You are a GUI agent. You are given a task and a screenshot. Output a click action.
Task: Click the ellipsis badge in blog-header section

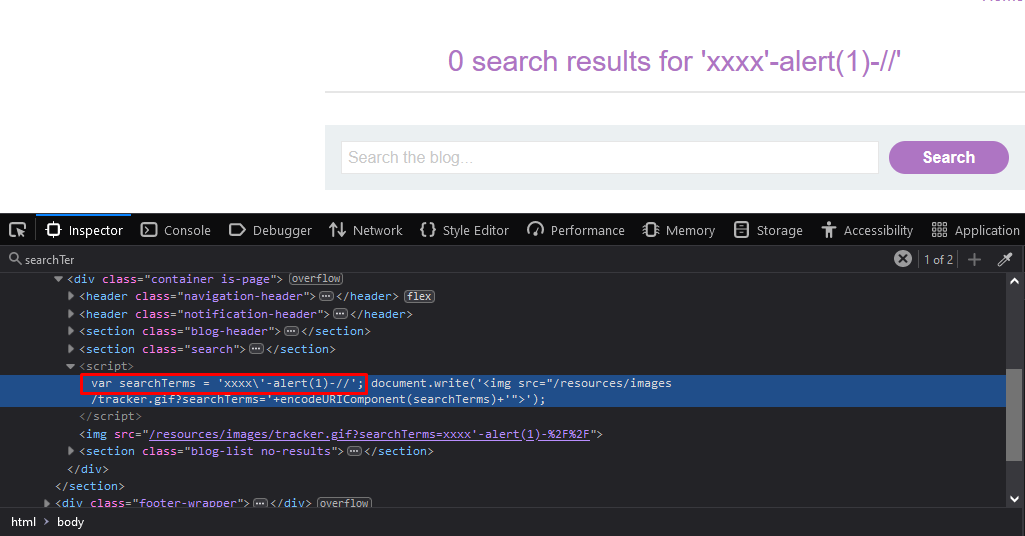tap(291, 331)
